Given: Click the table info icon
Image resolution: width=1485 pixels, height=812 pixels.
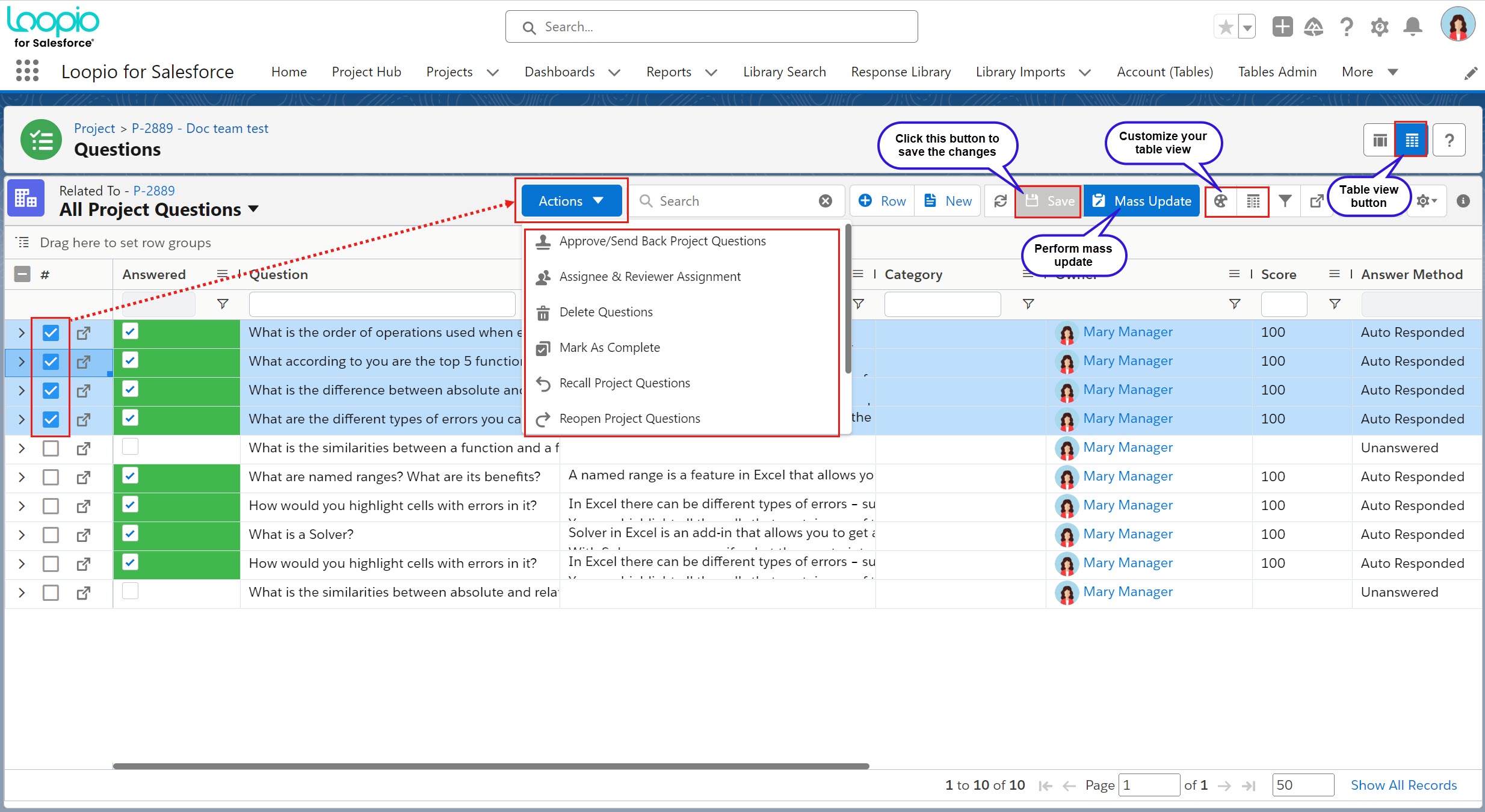Looking at the screenshot, I should pos(1463,201).
